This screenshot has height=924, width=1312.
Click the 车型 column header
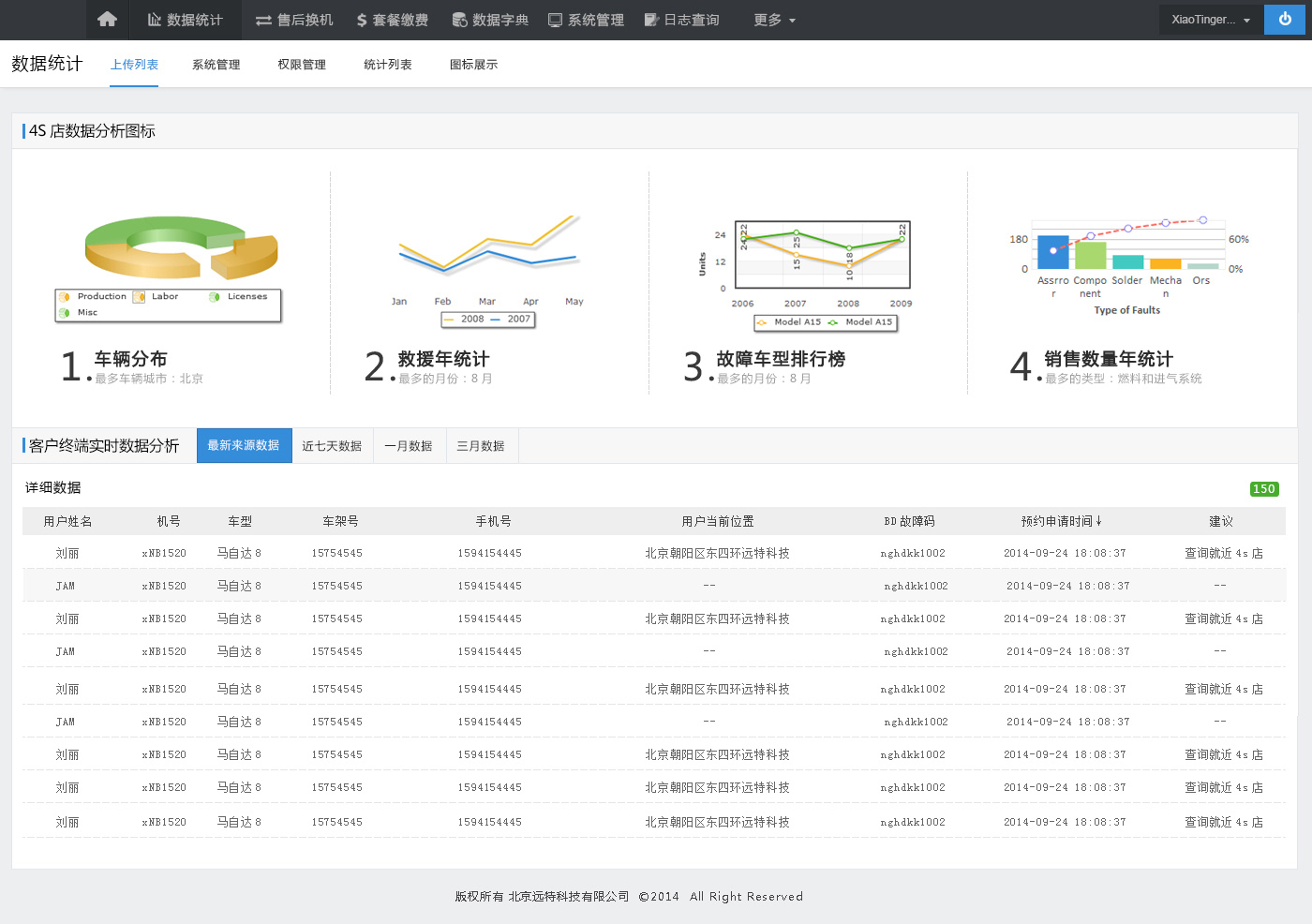pyautogui.click(x=240, y=521)
